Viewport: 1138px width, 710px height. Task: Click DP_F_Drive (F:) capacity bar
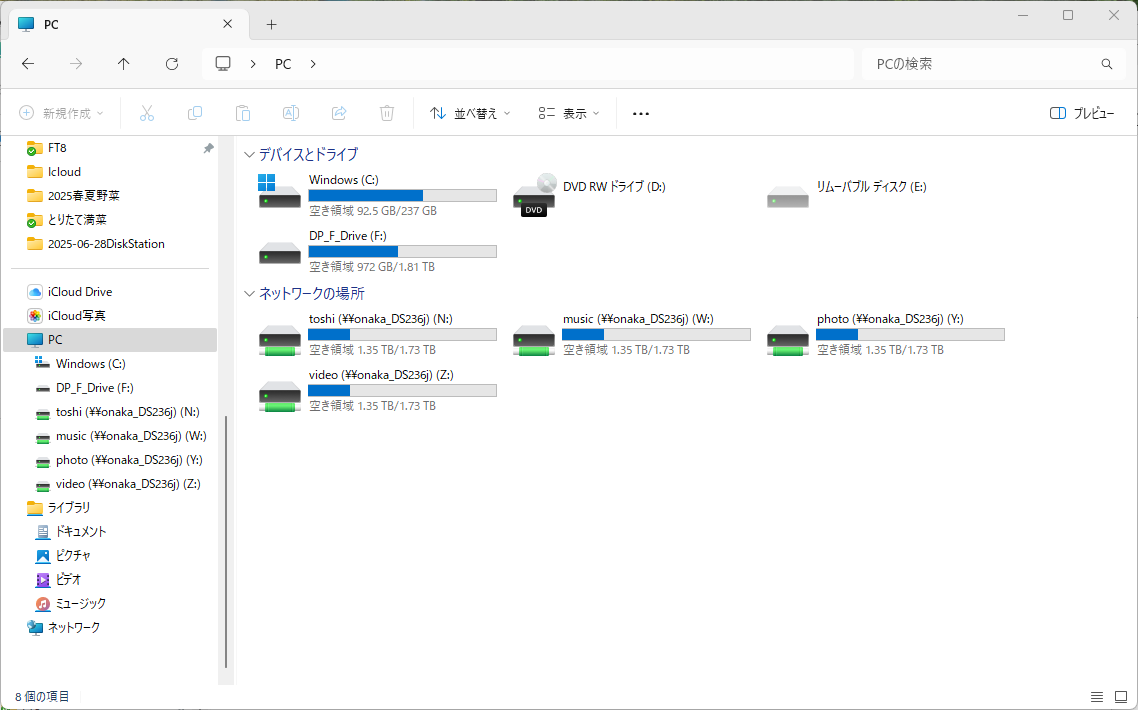point(402,251)
